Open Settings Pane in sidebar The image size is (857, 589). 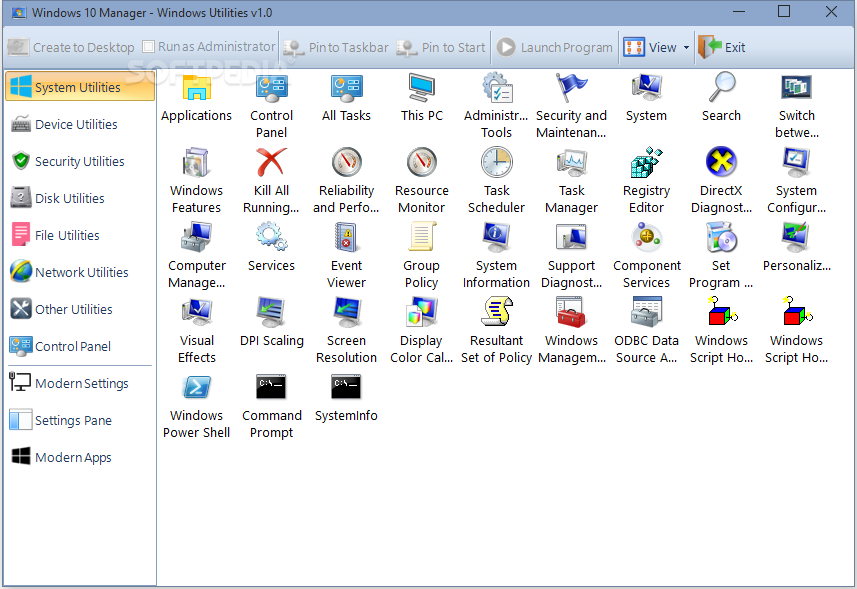[x=80, y=420]
